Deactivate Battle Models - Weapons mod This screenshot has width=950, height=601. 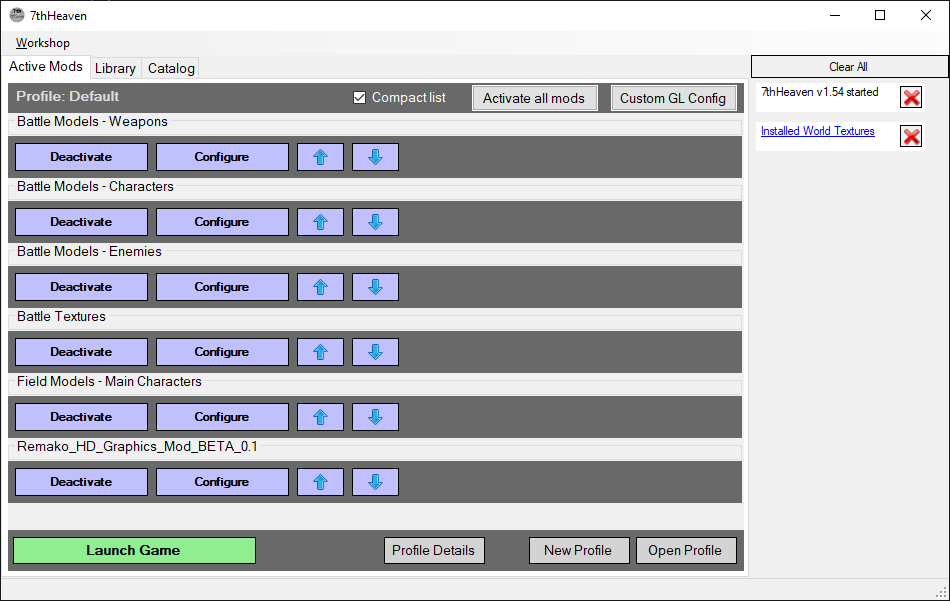coord(81,157)
